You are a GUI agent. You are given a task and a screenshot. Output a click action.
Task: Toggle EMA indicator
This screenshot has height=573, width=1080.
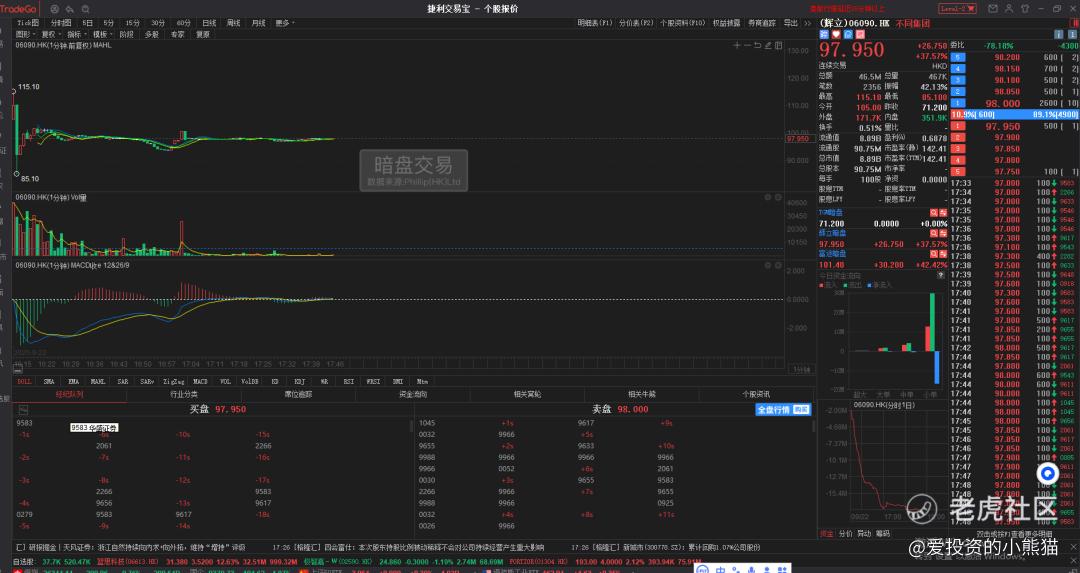tap(73, 381)
